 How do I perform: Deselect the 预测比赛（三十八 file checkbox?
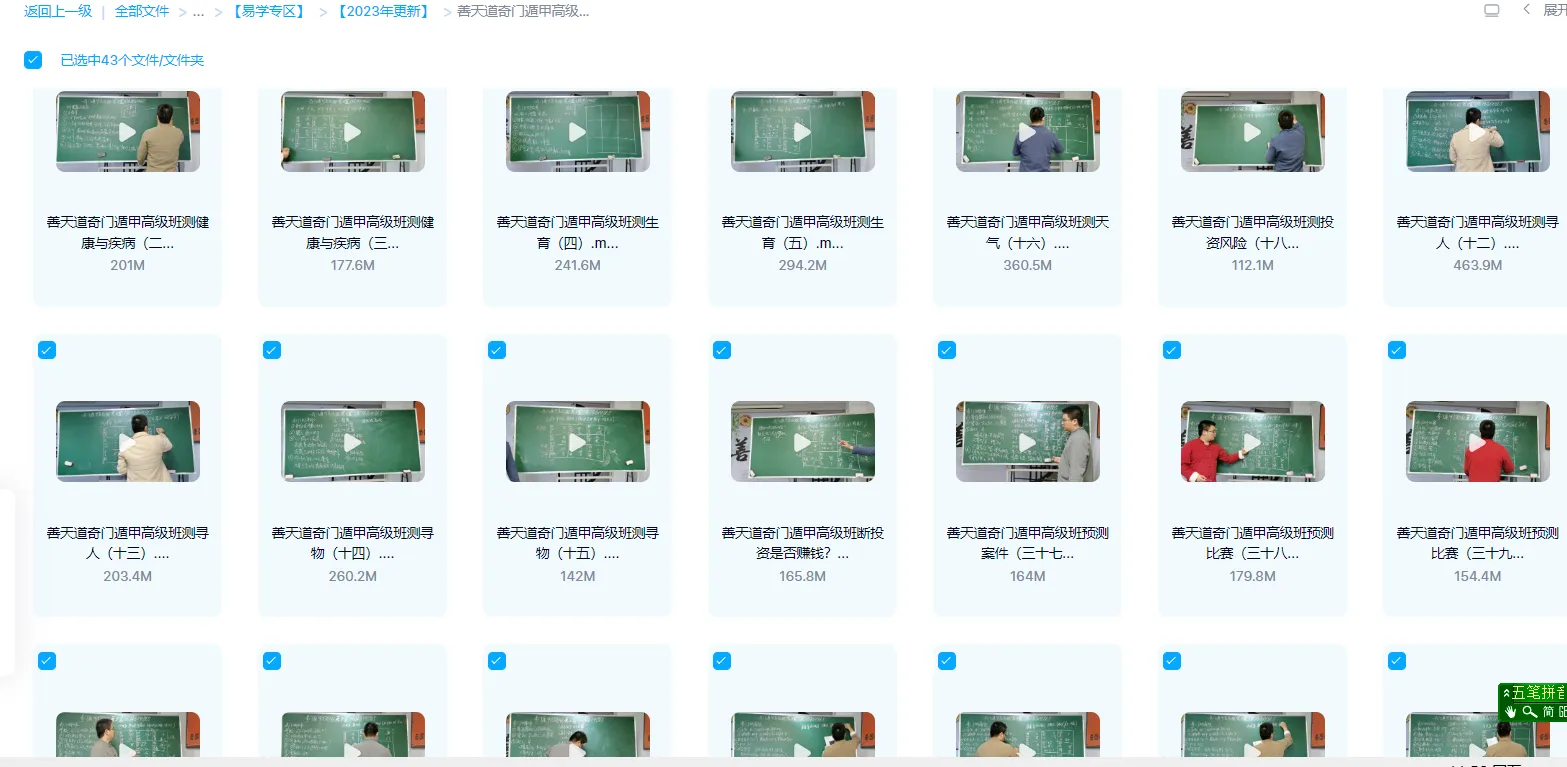tap(1172, 350)
